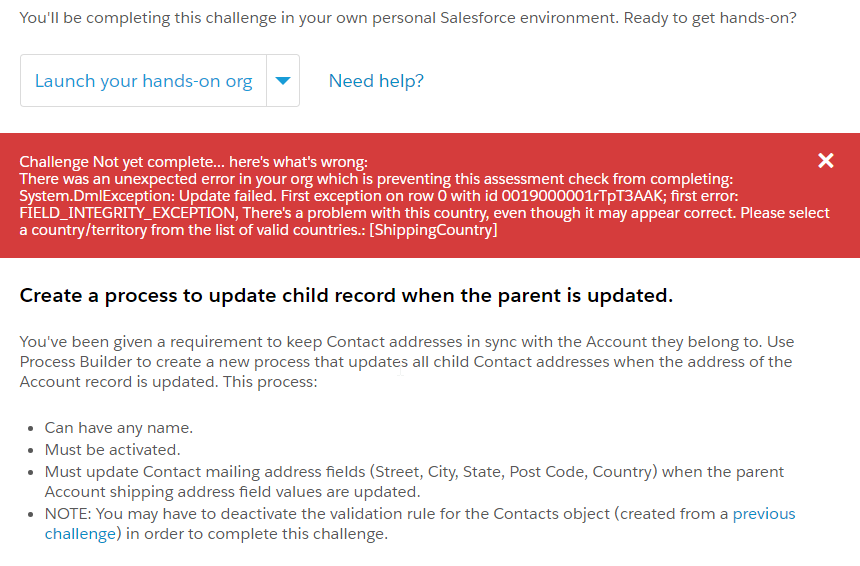
Task: Open the Need help? link
Action: pos(376,81)
